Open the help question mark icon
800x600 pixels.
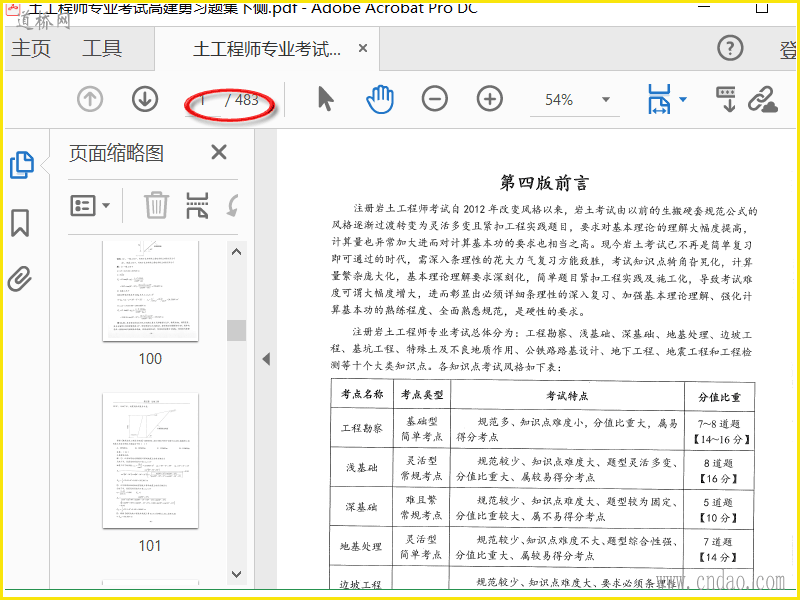(730, 48)
